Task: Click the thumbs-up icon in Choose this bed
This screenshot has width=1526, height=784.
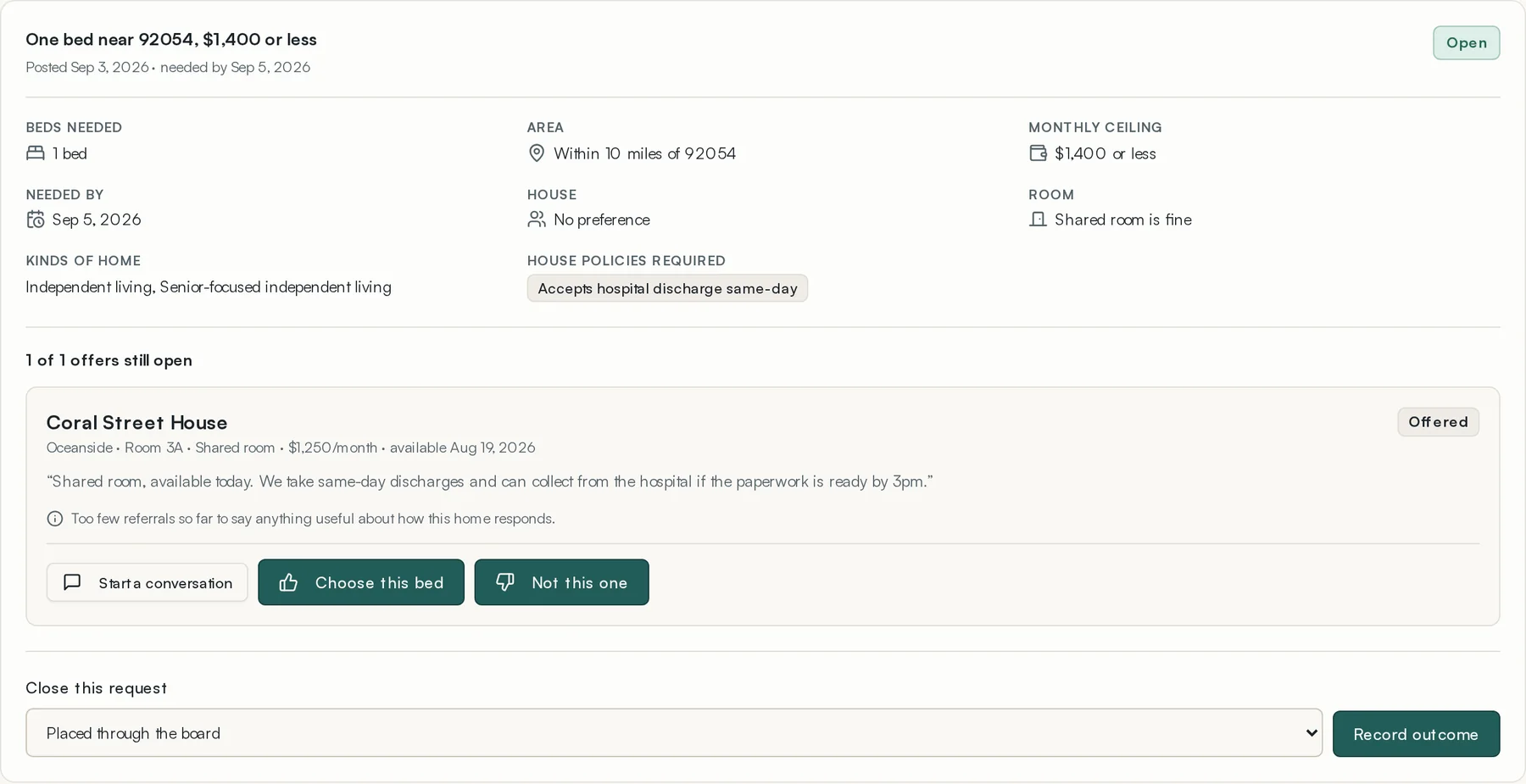Action: coord(288,582)
